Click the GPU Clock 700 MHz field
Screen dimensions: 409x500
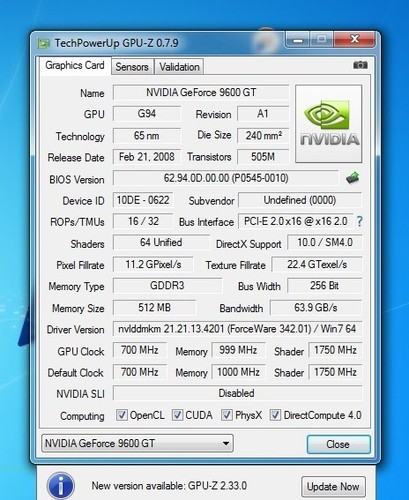pos(140,350)
